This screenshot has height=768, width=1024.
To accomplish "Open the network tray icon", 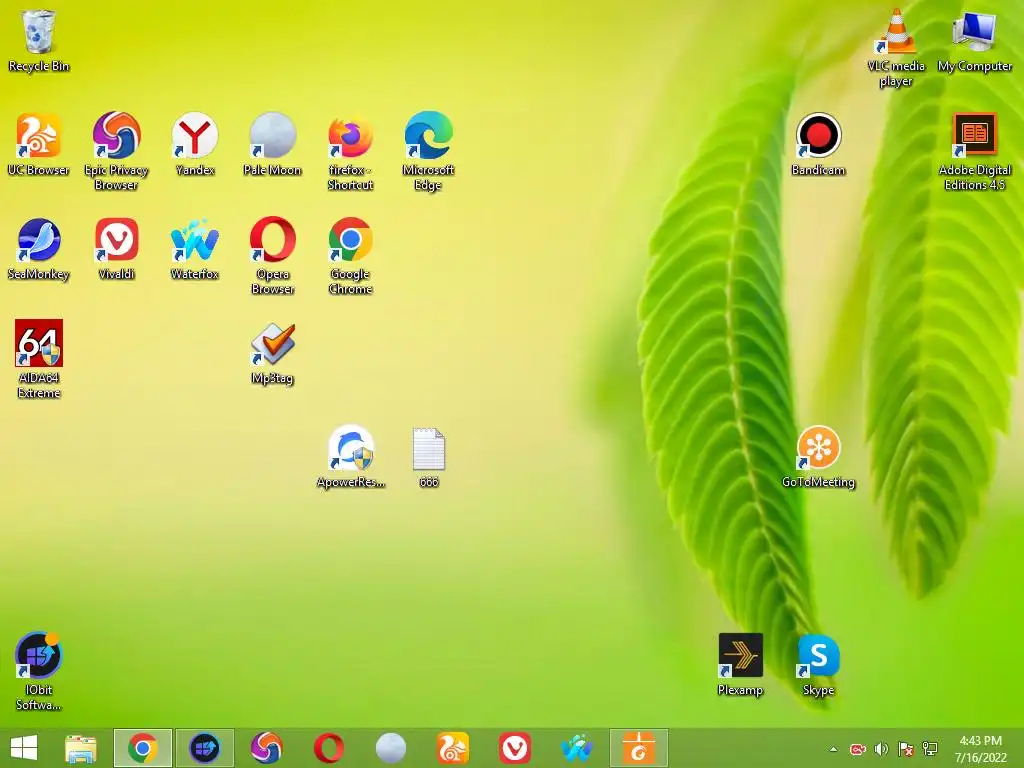I will coord(930,749).
